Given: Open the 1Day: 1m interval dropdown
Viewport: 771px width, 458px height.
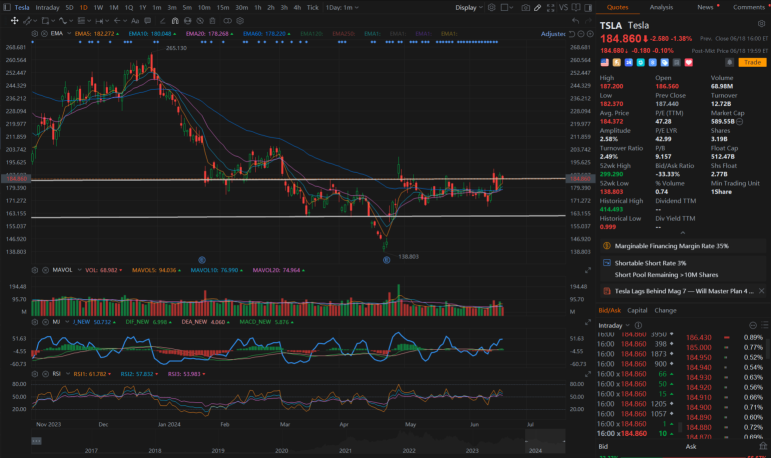Looking at the screenshot, I should click(x=342, y=7).
